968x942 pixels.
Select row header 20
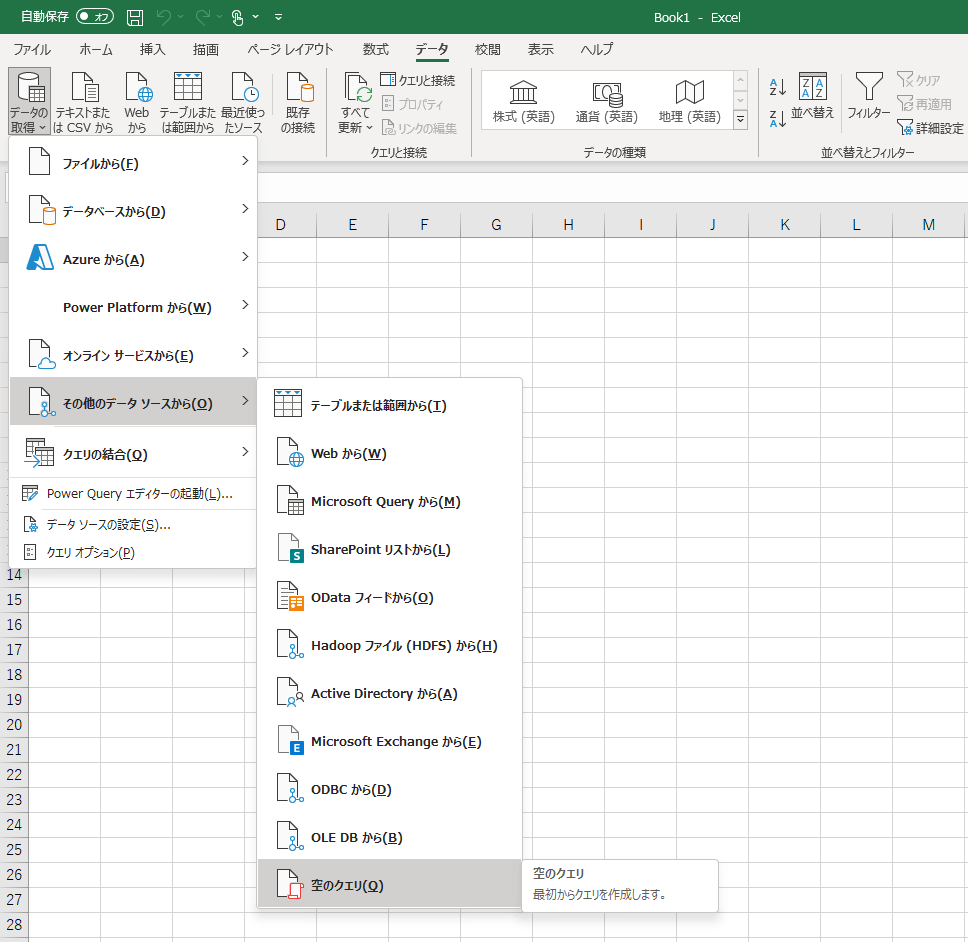point(14,724)
